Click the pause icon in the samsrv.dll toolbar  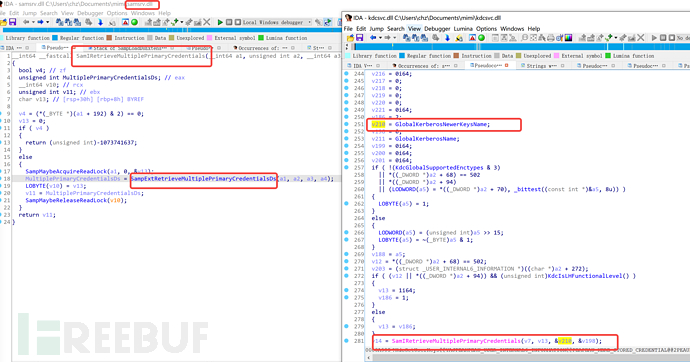pos(229,22)
